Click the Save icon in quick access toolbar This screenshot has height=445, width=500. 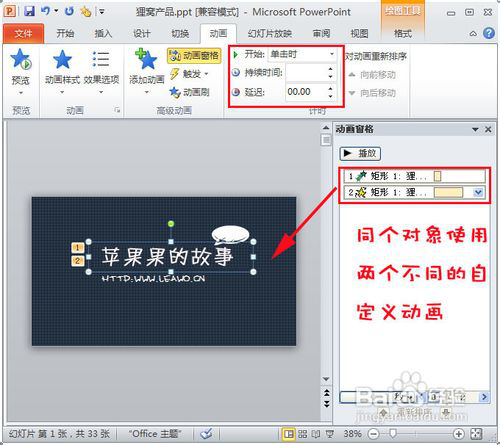(30, 12)
